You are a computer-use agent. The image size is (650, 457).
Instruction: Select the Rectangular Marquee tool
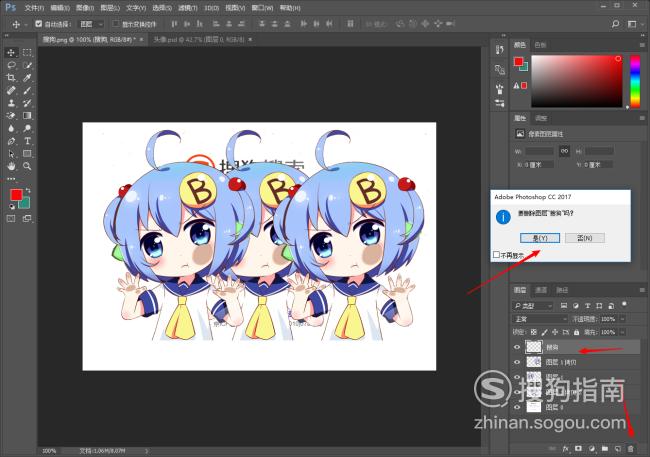coord(27,52)
